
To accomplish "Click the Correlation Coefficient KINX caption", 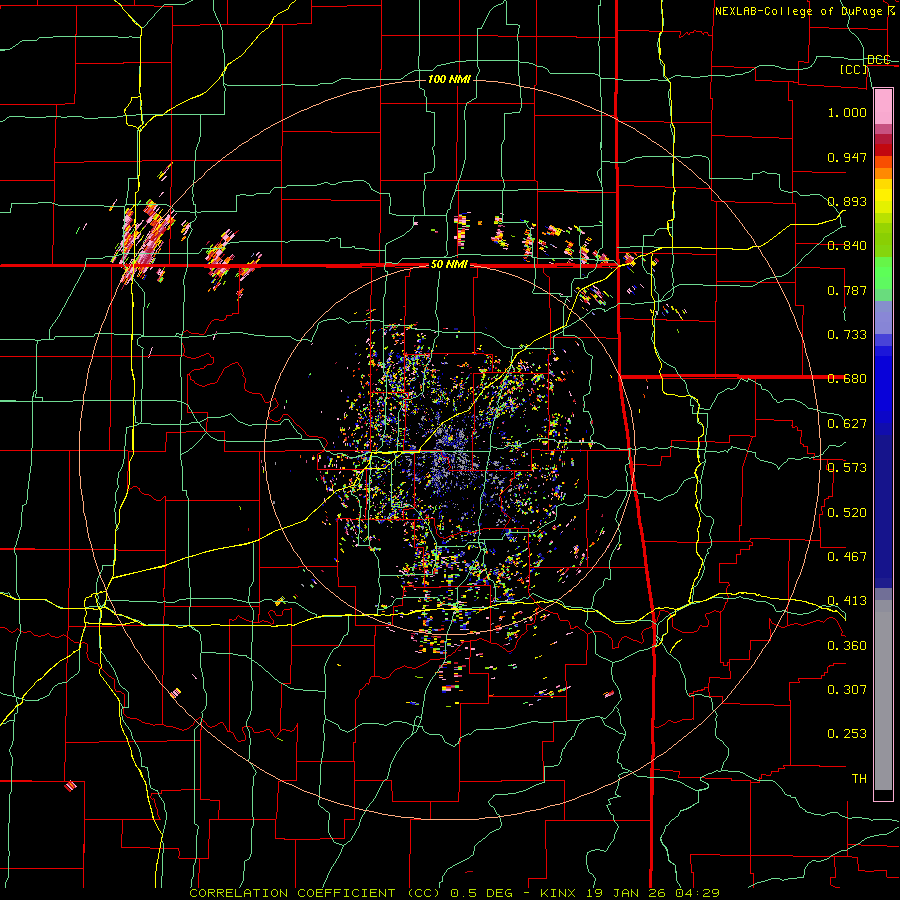I will click(x=454, y=893).
